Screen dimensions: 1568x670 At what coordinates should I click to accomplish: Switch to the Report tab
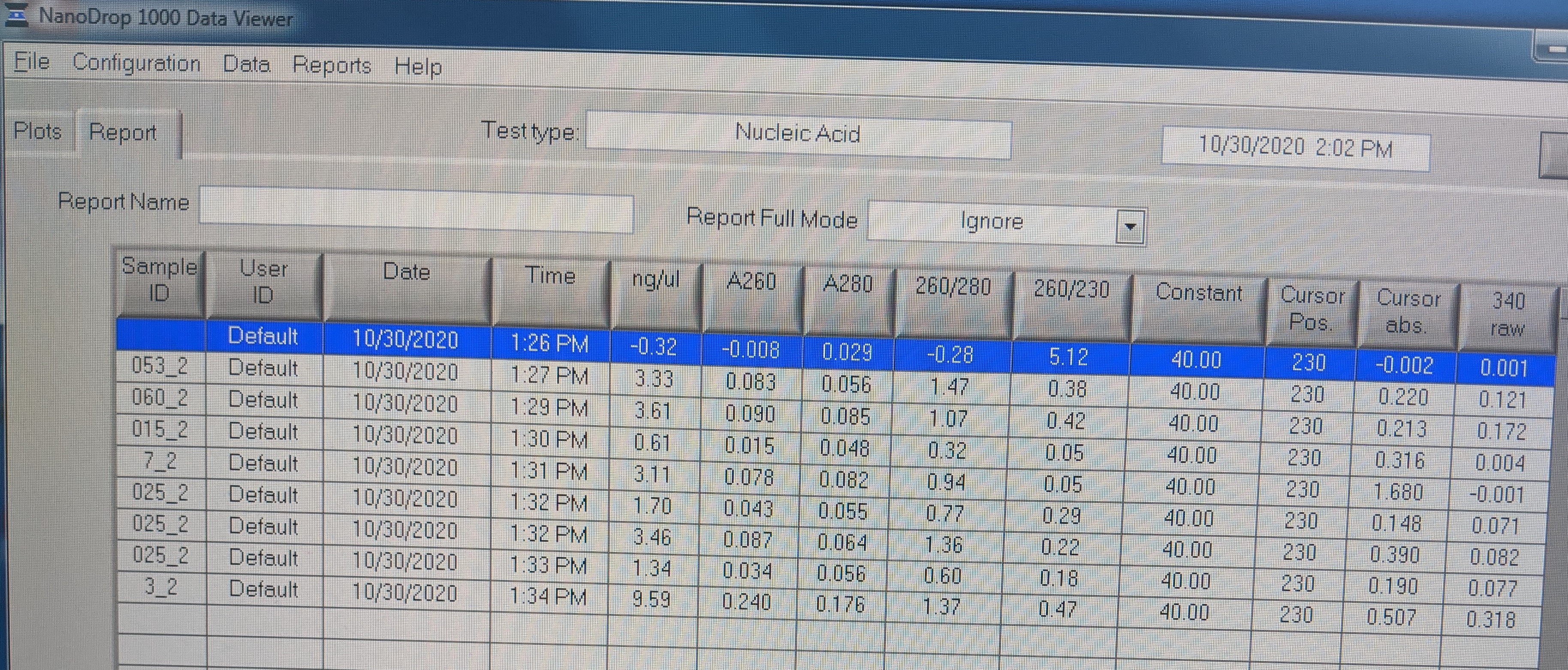pos(122,133)
